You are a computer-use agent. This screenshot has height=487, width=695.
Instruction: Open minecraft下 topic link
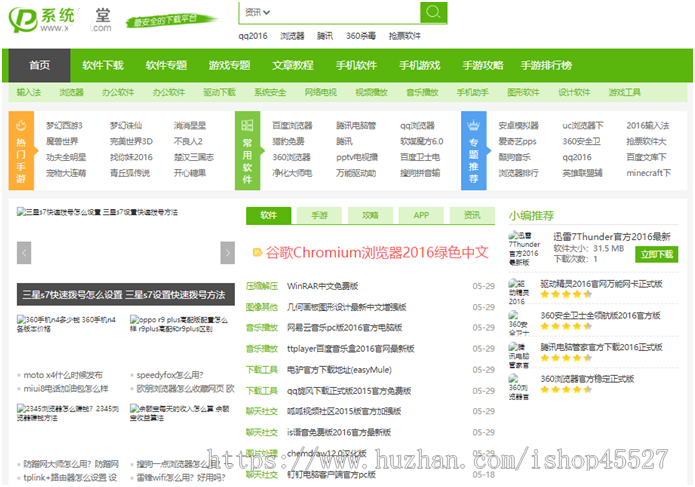pyautogui.click(x=648, y=173)
